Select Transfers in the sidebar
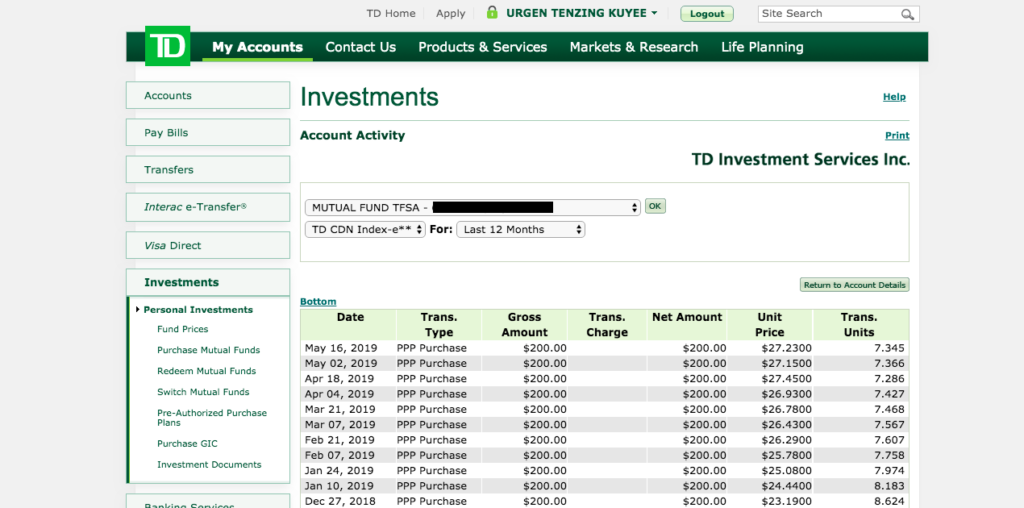The height and width of the screenshot is (508, 1024). 208,170
